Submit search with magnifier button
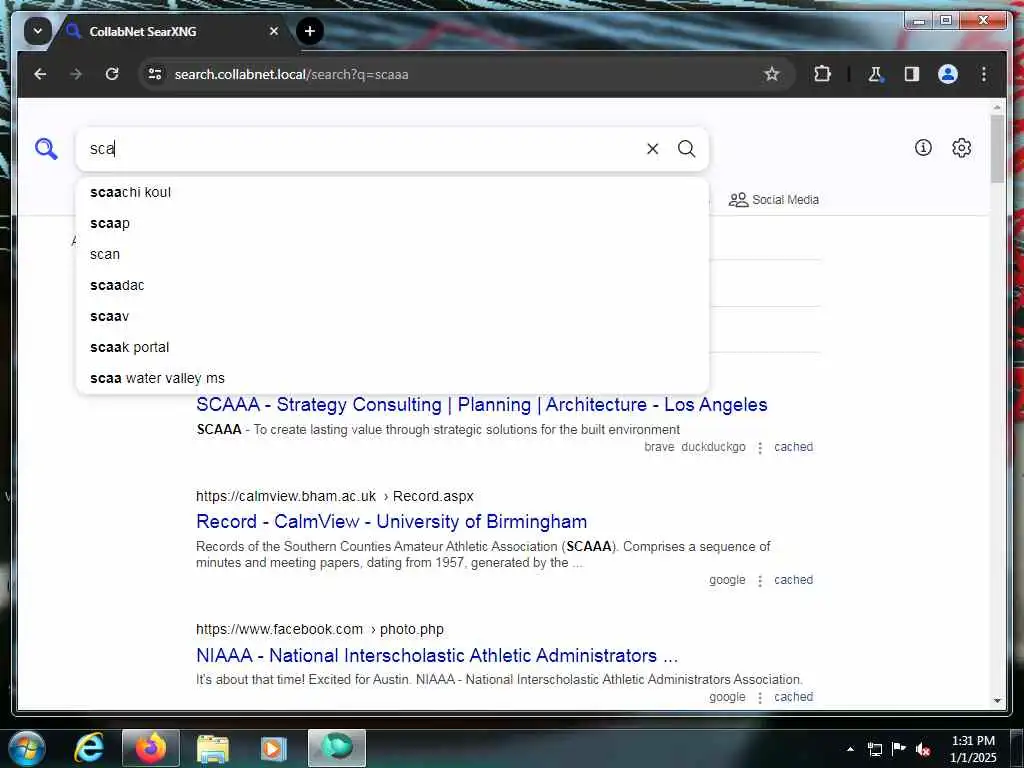This screenshot has height=768, width=1024. click(686, 149)
